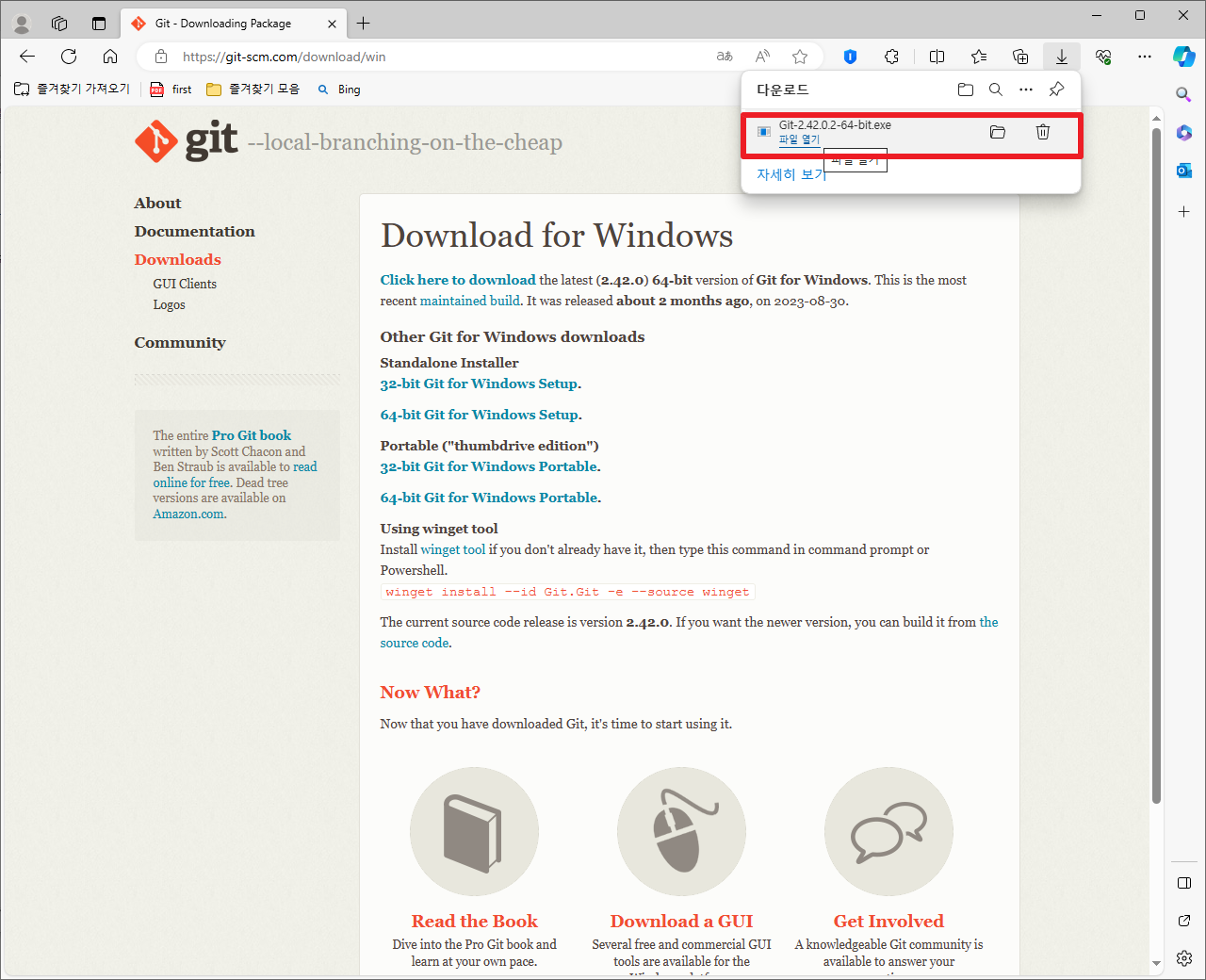Open the downloads folder from panel header
This screenshot has height=980, width=1206.
tap(966, 90)
